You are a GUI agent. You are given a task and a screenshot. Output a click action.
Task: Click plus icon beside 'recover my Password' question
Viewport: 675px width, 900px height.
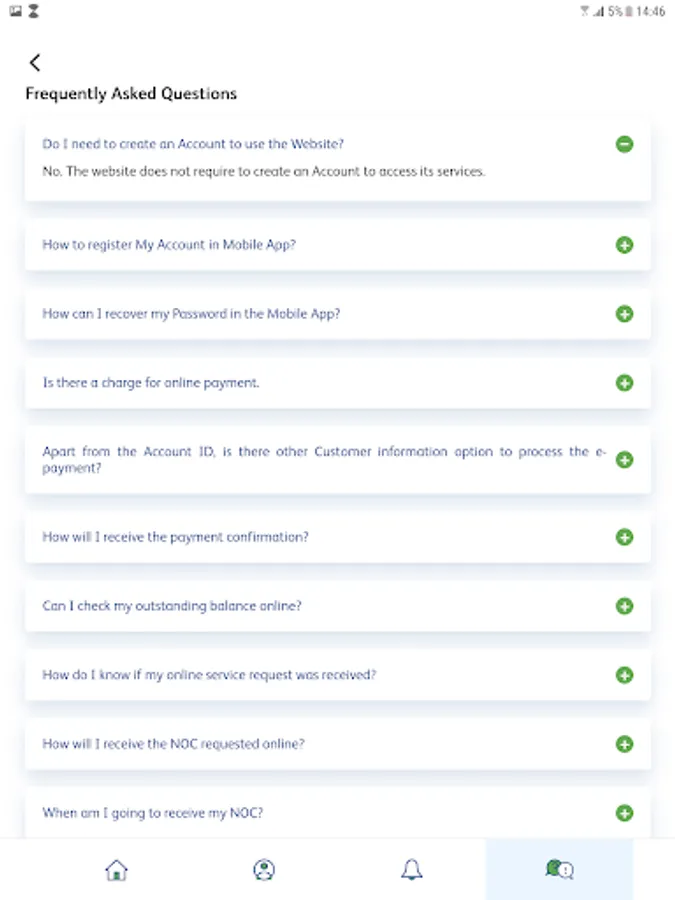625,314
